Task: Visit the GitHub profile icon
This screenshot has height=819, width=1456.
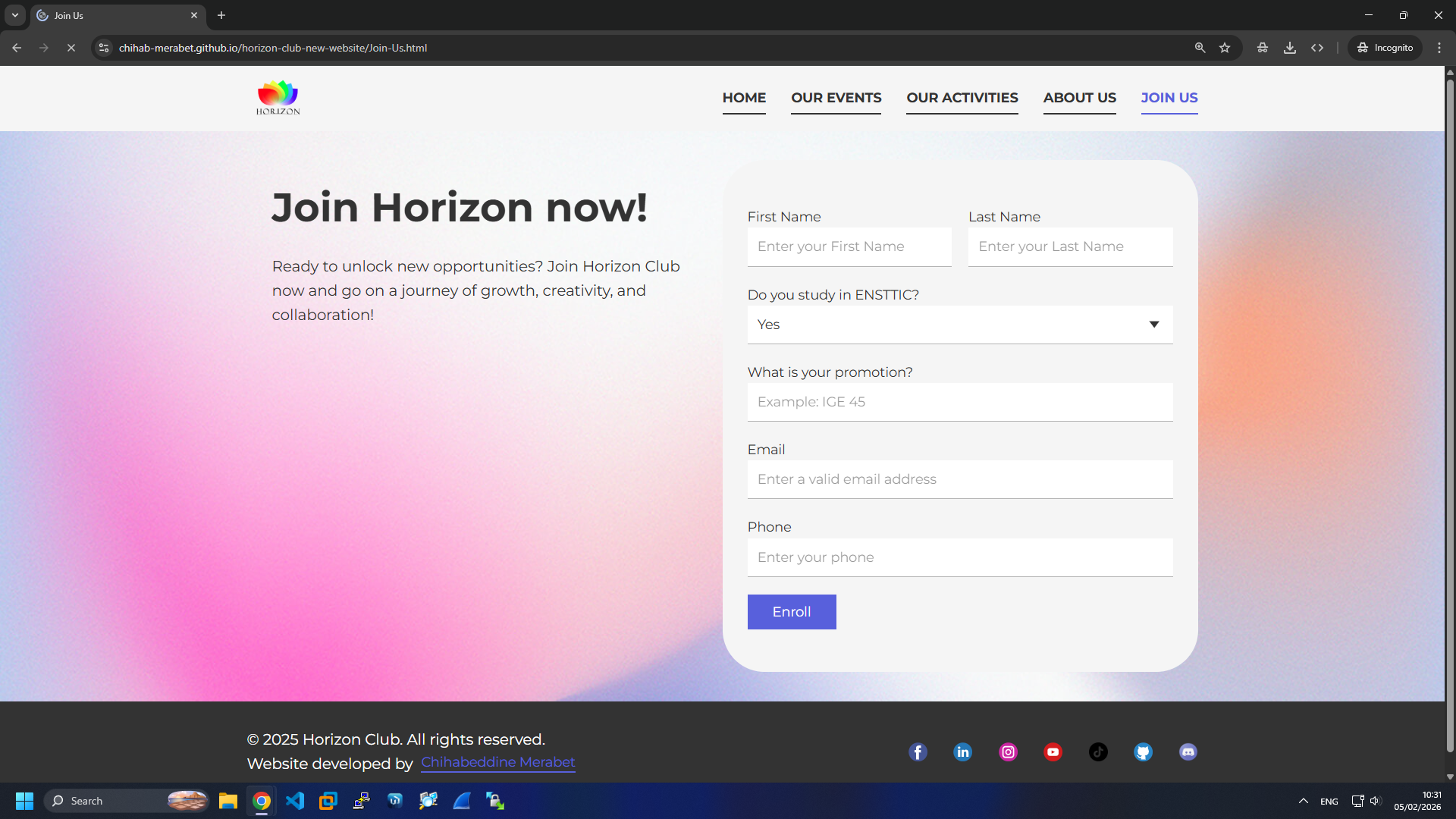Action: pyautogui.click(x=1143, y=752)
